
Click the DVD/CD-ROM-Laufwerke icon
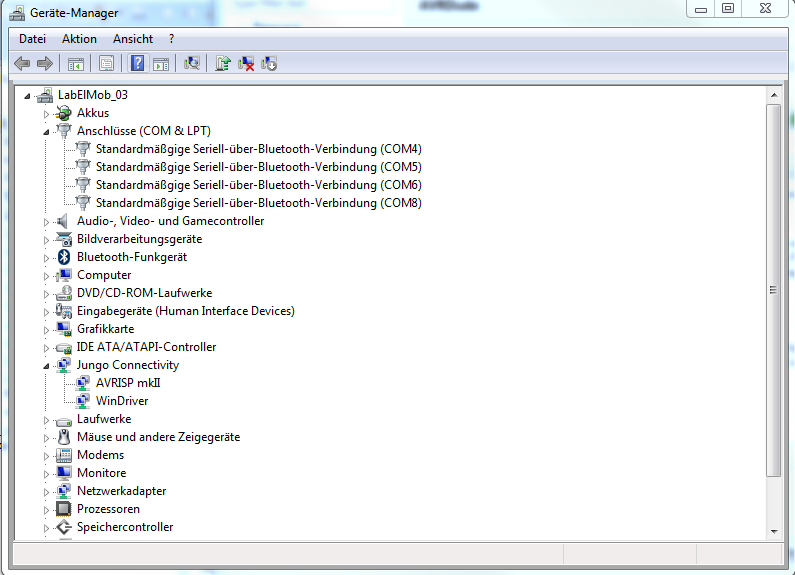point(64,293)
